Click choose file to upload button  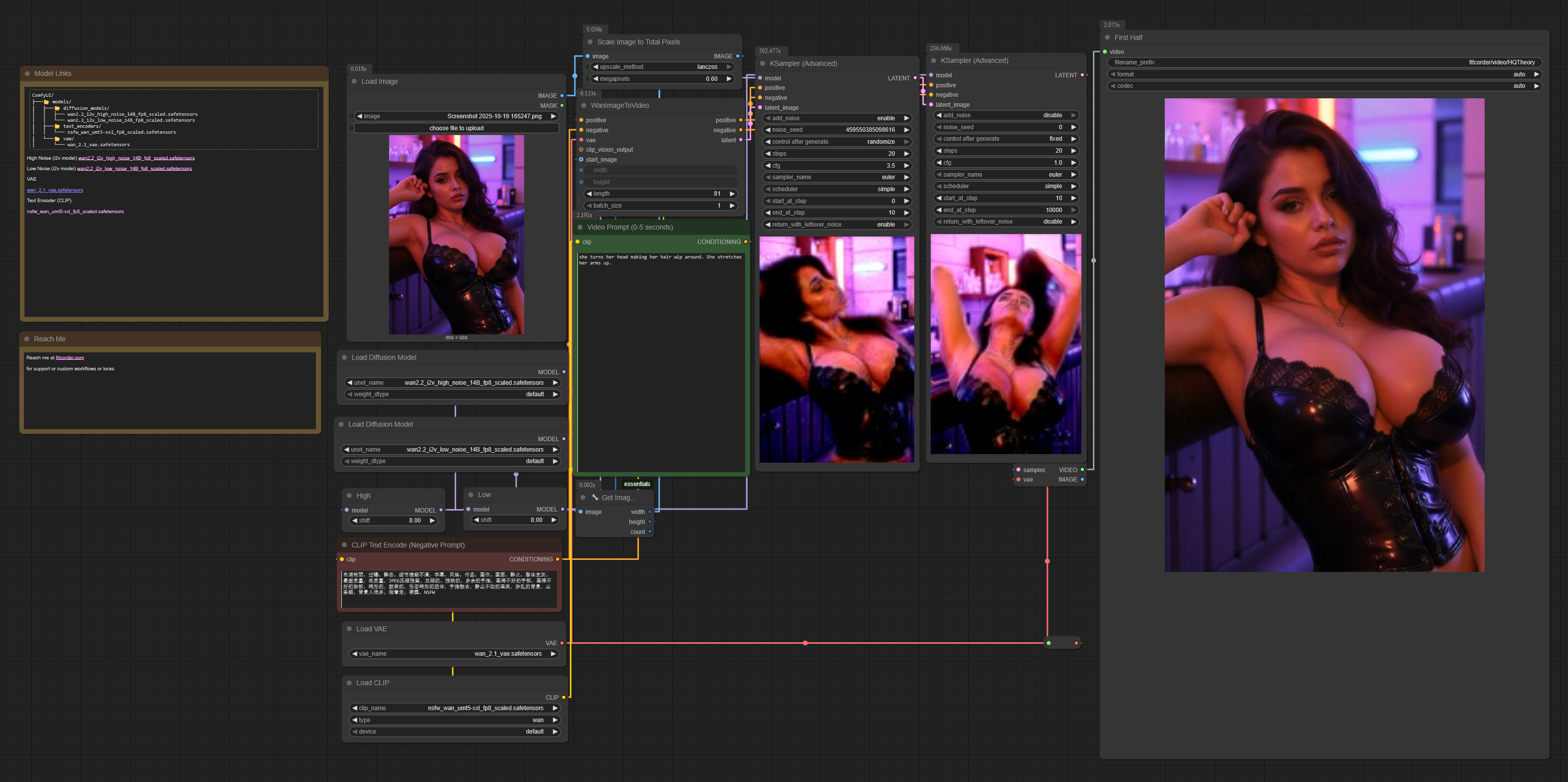[456, 128]
